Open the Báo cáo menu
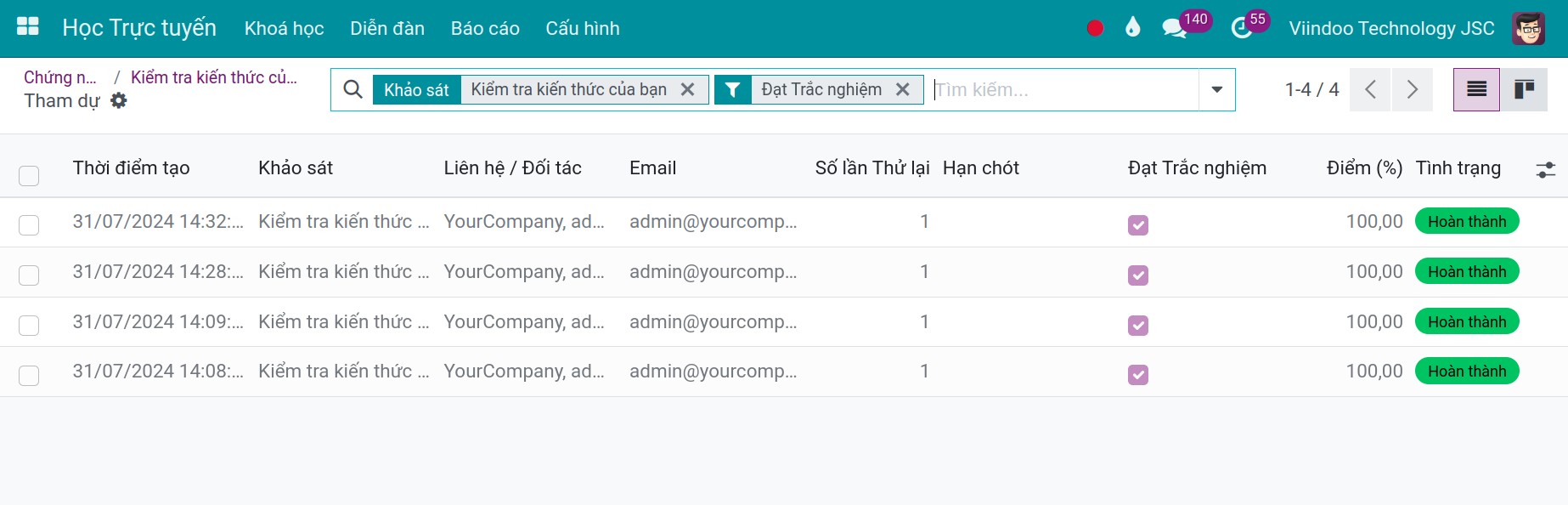The height and width of the screenshot is (505, 1568). point(485,28)
